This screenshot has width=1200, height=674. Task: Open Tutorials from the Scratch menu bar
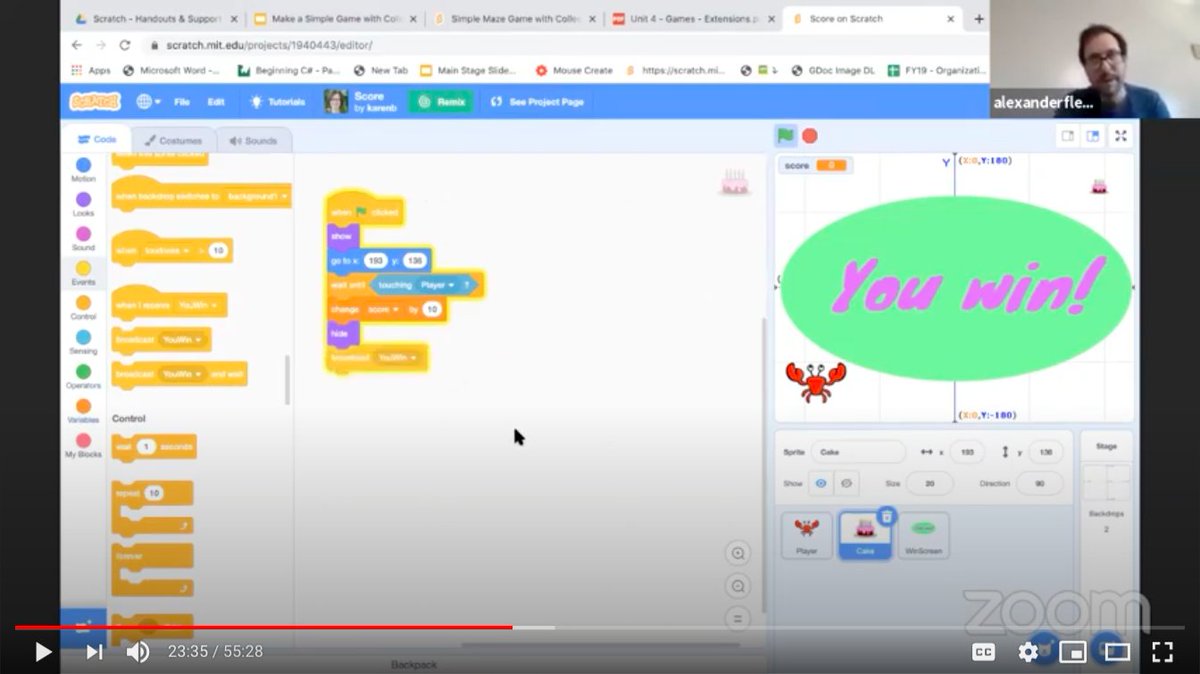pos(278,101)
